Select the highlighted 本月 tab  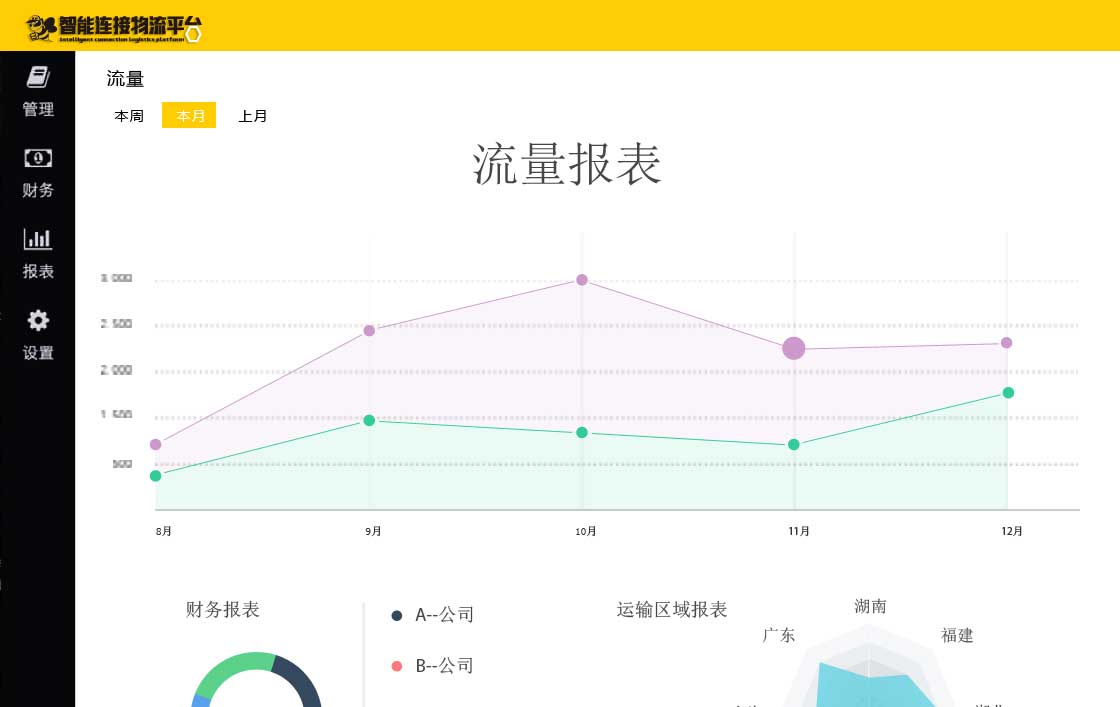point(190,116)
